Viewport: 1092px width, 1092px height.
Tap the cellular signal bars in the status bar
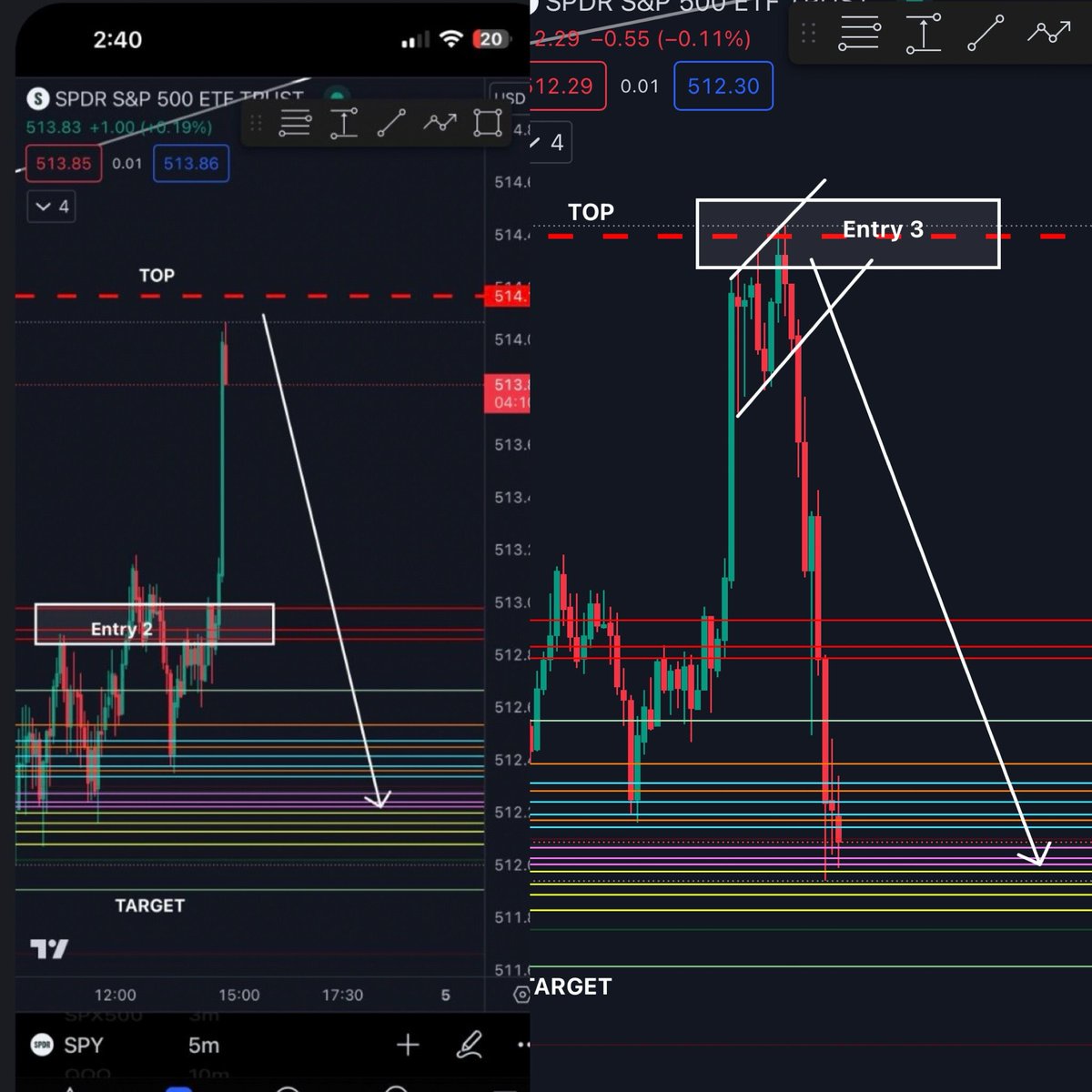pos(416,40)
